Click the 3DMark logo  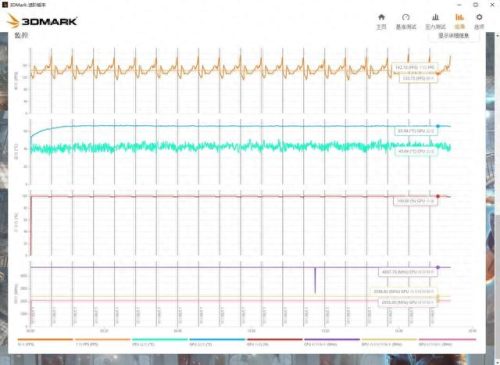(43, 21)
